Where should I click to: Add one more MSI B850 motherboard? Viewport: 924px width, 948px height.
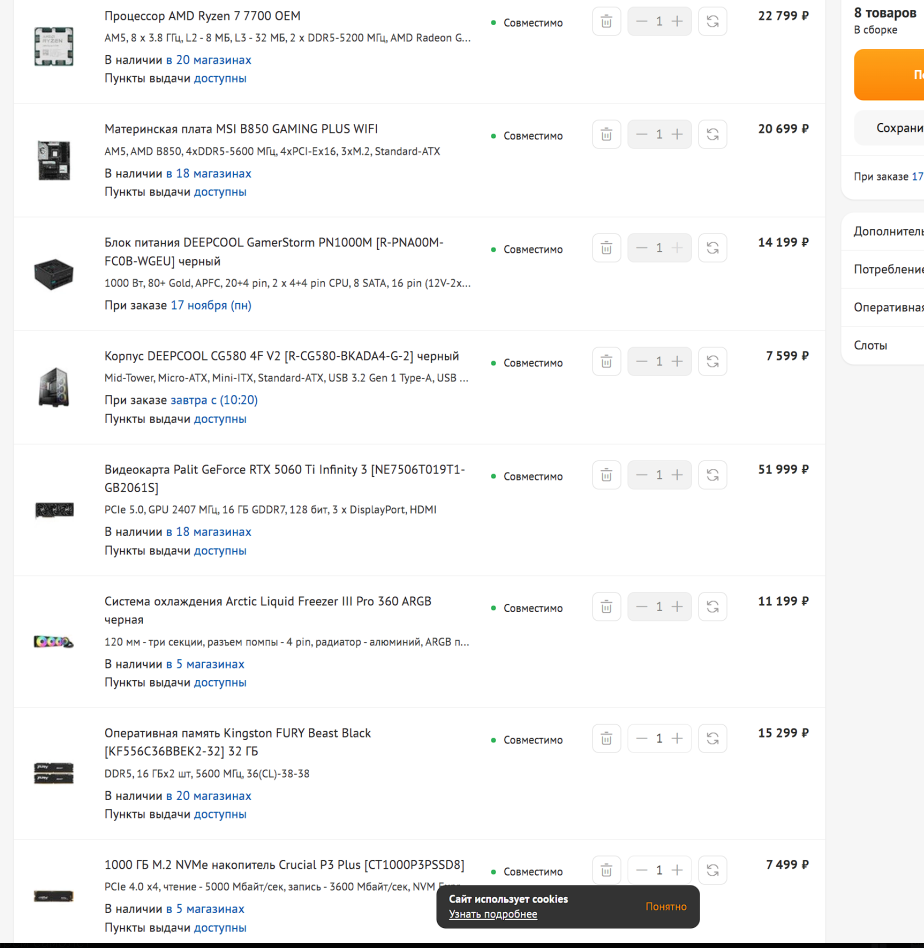coord(677,134)
